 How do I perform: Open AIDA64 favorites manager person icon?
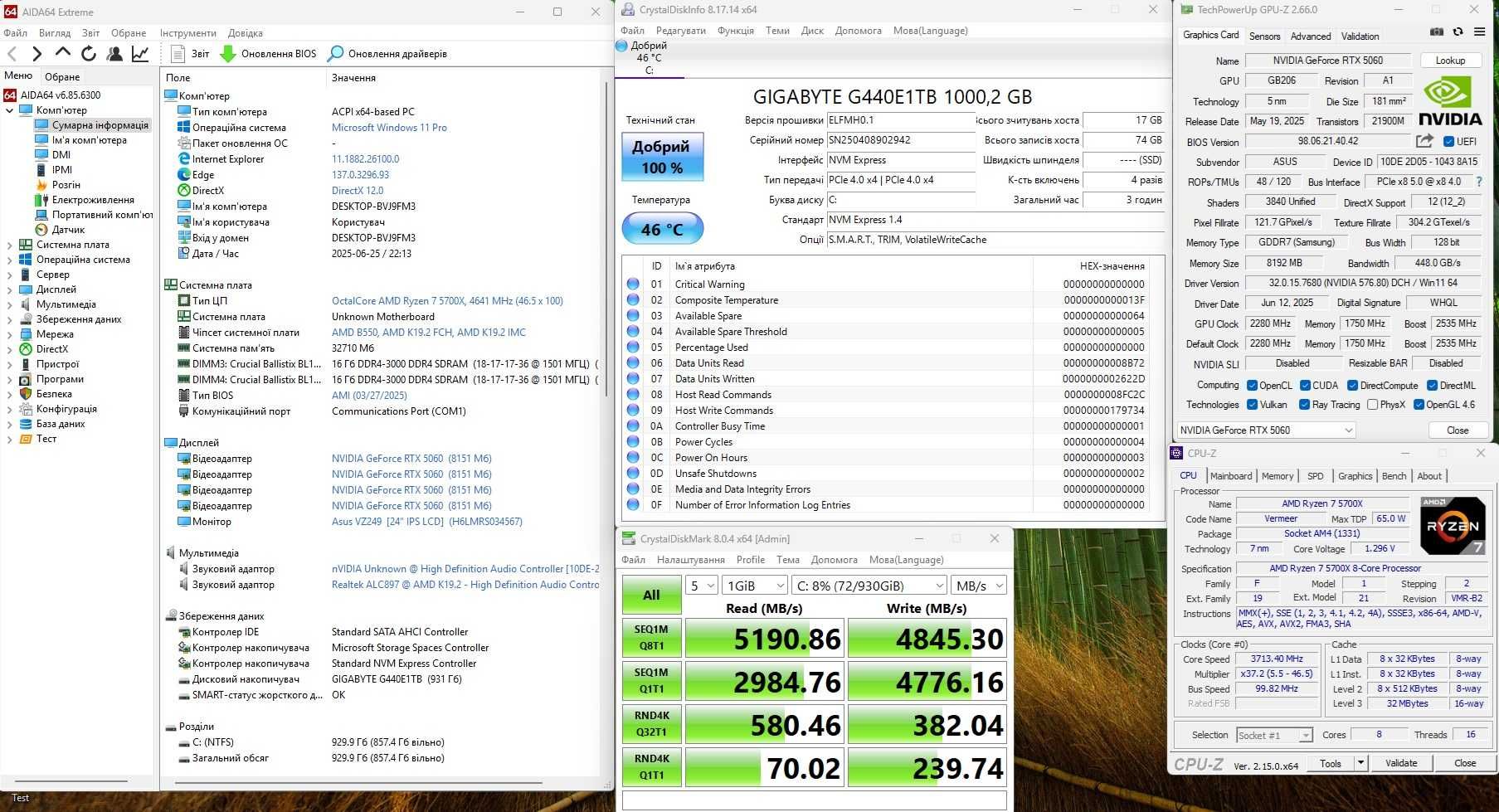[114, 54]
